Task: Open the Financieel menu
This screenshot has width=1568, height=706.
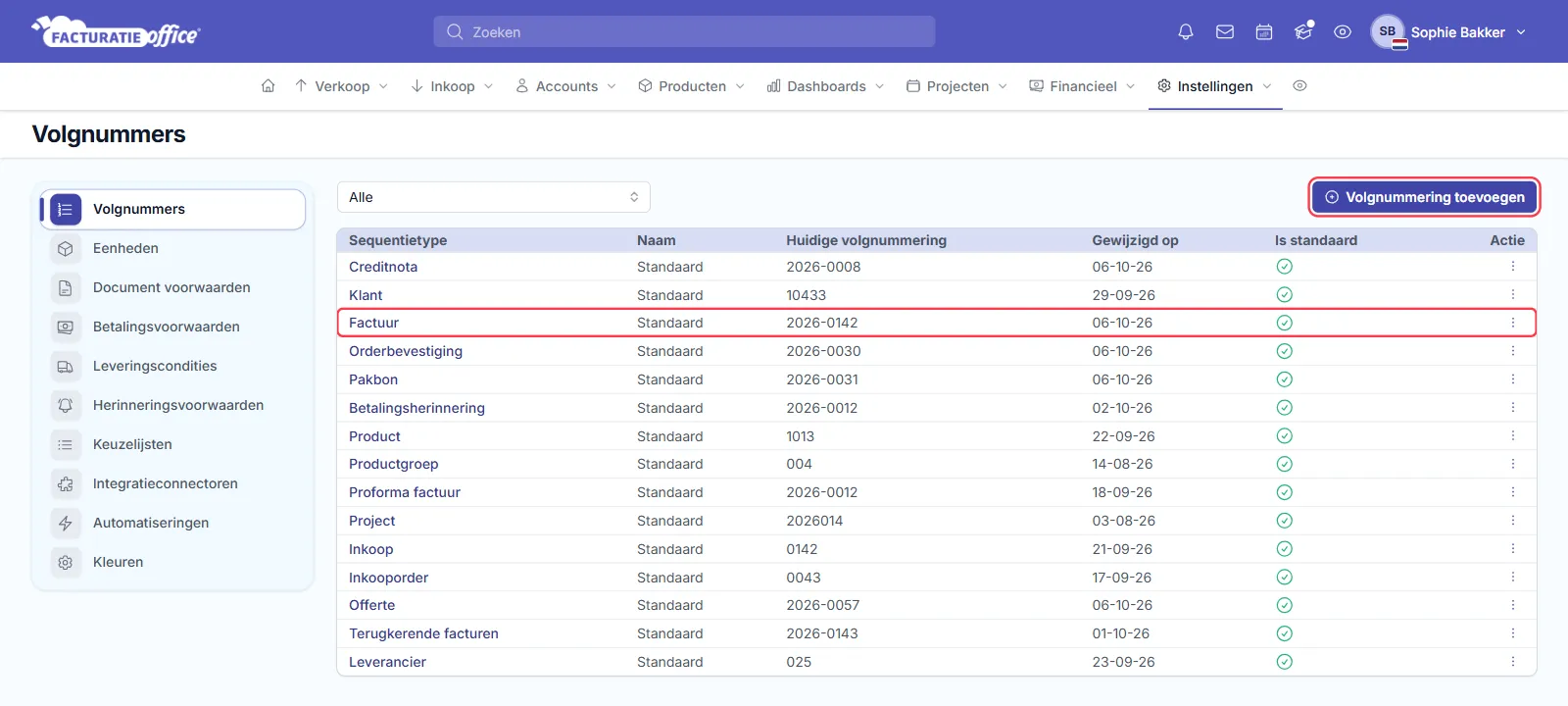Action: coord(1082,86)
